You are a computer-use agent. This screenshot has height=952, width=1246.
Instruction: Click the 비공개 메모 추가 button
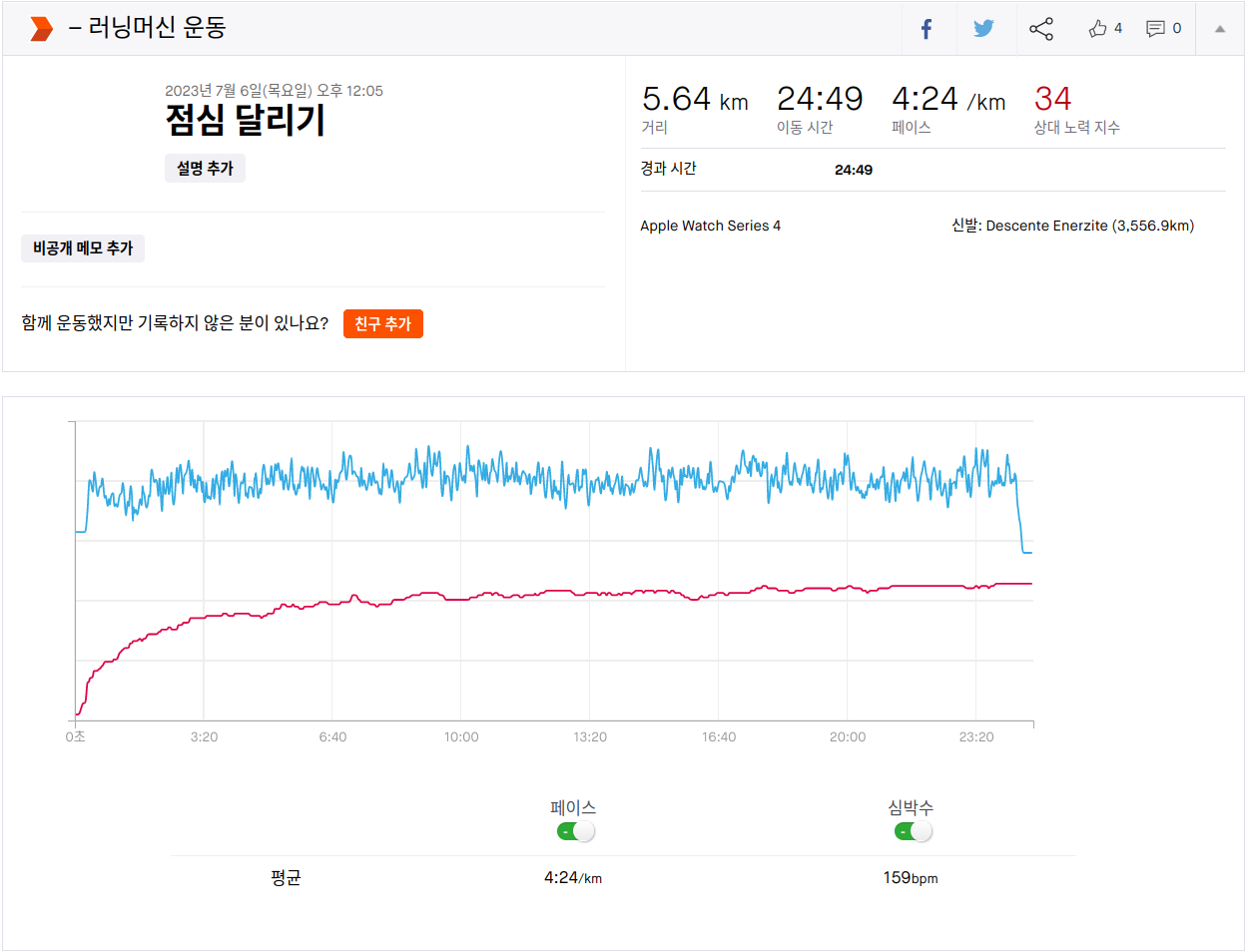[83, 248]
